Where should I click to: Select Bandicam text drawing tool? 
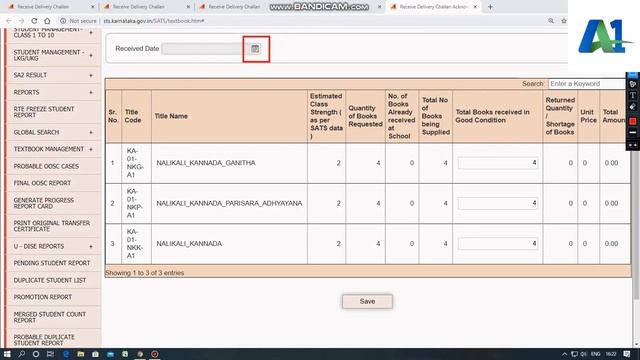pyautogui.click(x=633, y=96)
